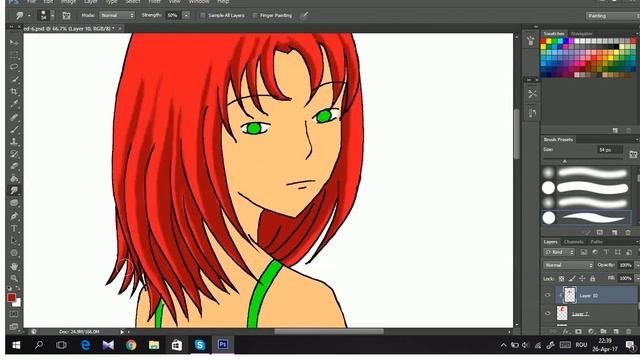Open Chrome from the taskbar
This screenshot has height=360, width=640.
(x=131, y=345)
